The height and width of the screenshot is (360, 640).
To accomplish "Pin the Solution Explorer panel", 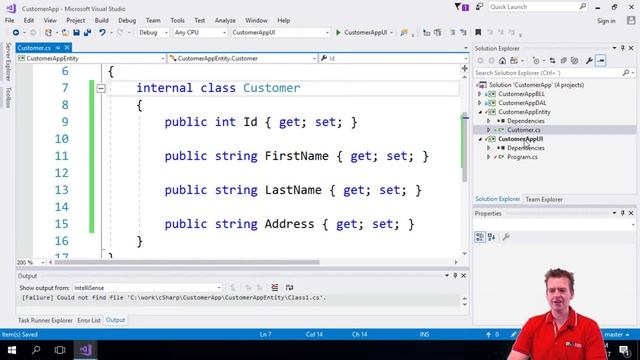I will (623, 48).
